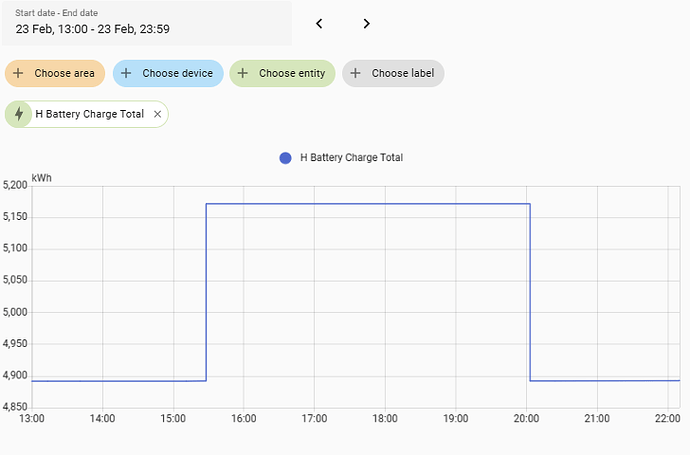Open the start date - end date field
The image size is (690, 455).
point(147,23)
